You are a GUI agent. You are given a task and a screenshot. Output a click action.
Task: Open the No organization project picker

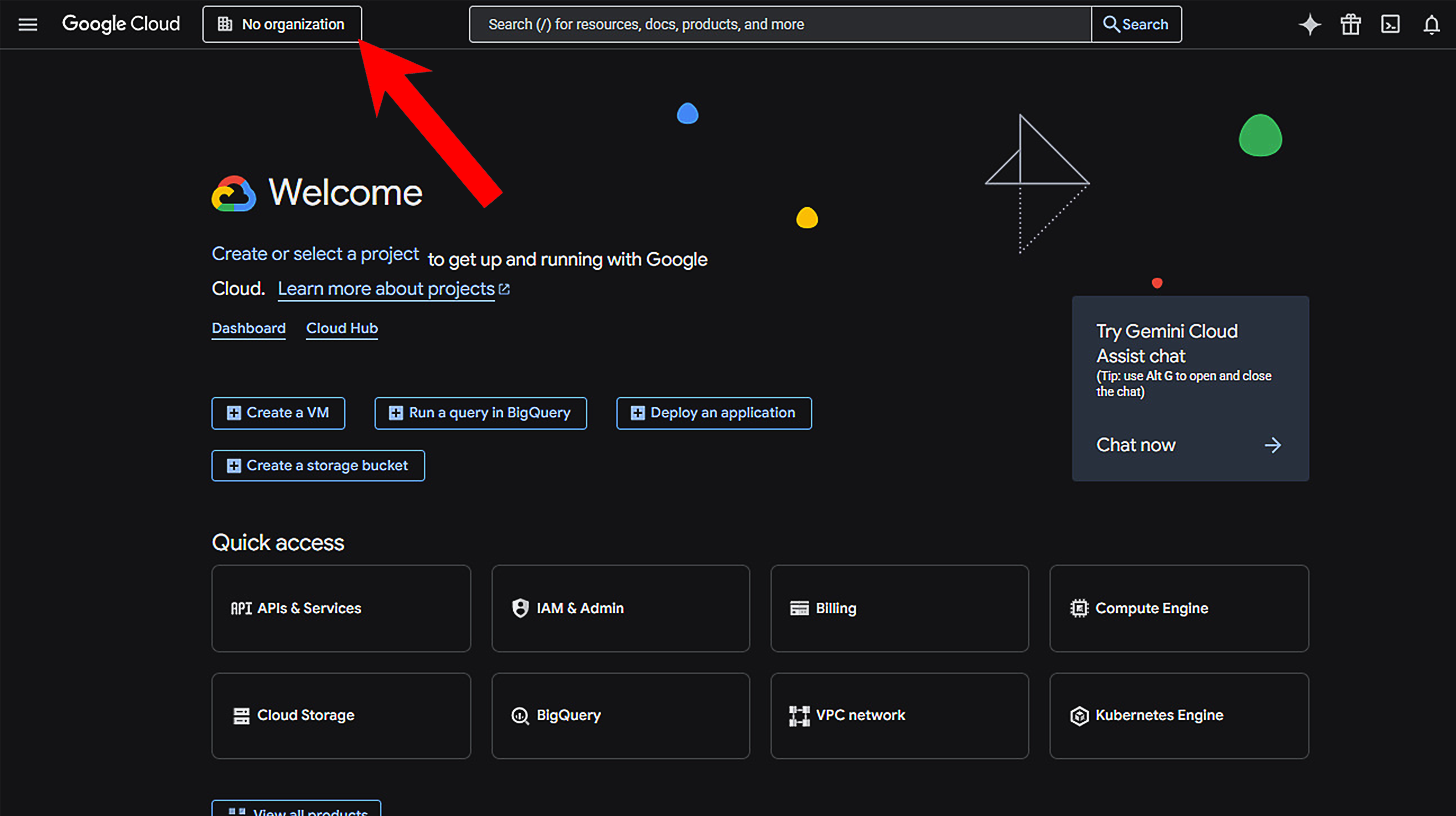[x=282, y=24]
